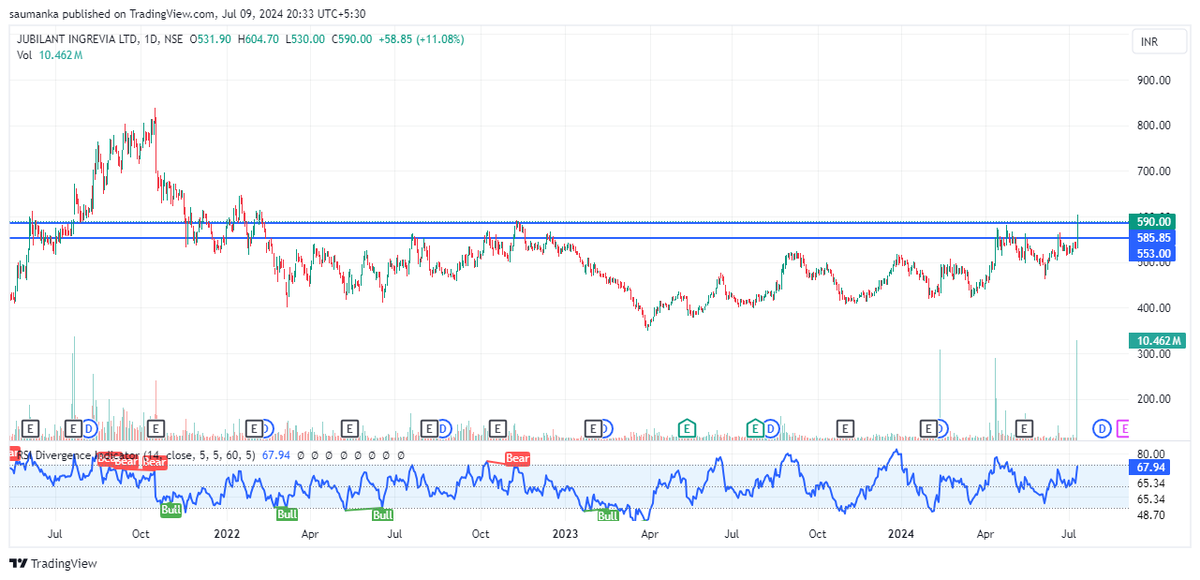
Task: Click the JUBILANT INGREVIA LTD symbol title
Action: (76, 39)
